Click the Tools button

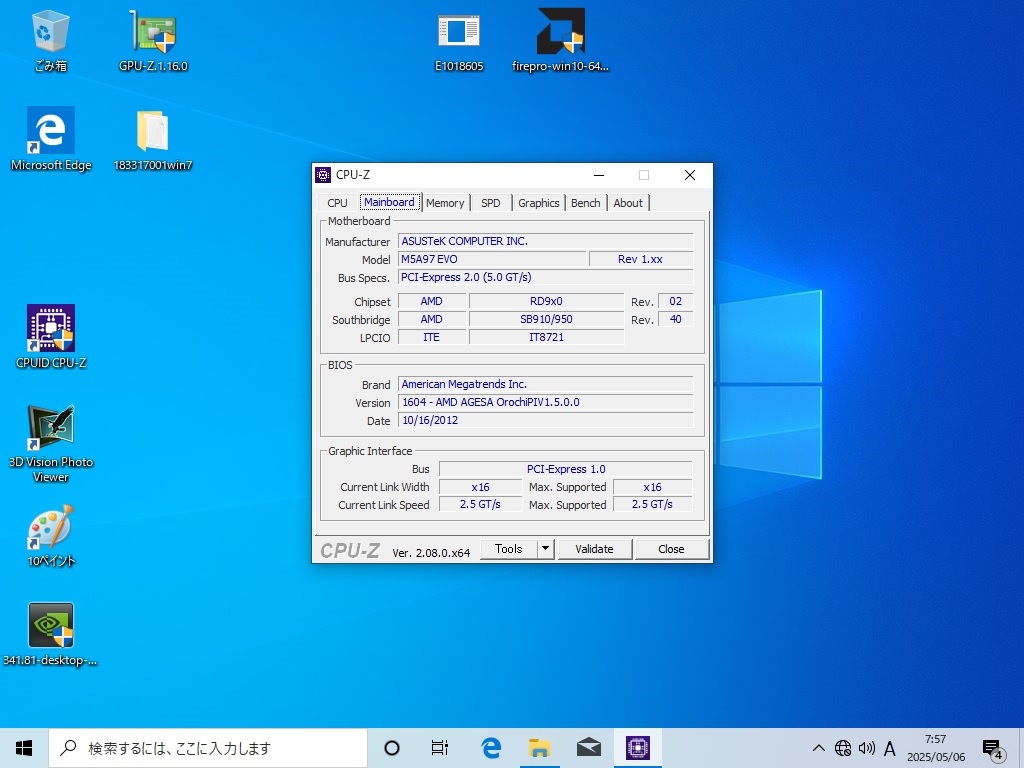click(x=509, y=549)
